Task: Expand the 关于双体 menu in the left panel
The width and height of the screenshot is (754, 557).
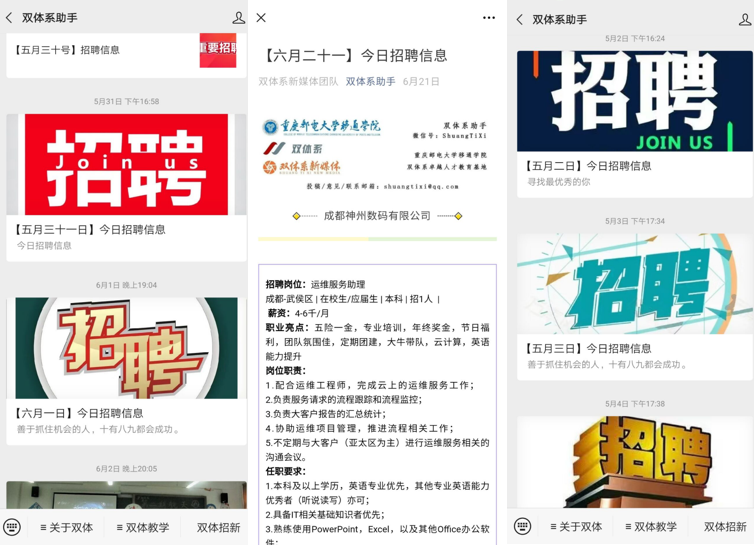Action: point(66,527)
